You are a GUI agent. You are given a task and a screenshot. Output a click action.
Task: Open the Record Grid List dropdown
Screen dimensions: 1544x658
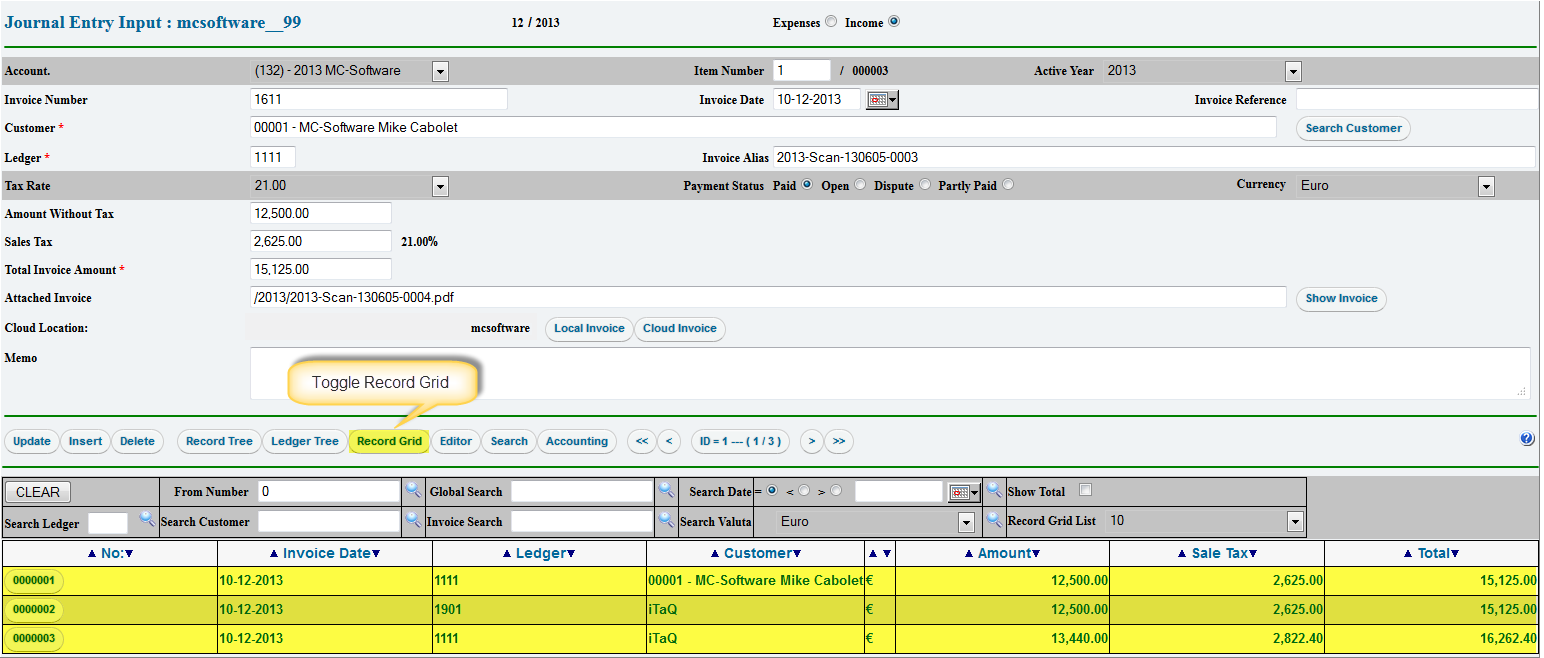tap(1295, 522)
